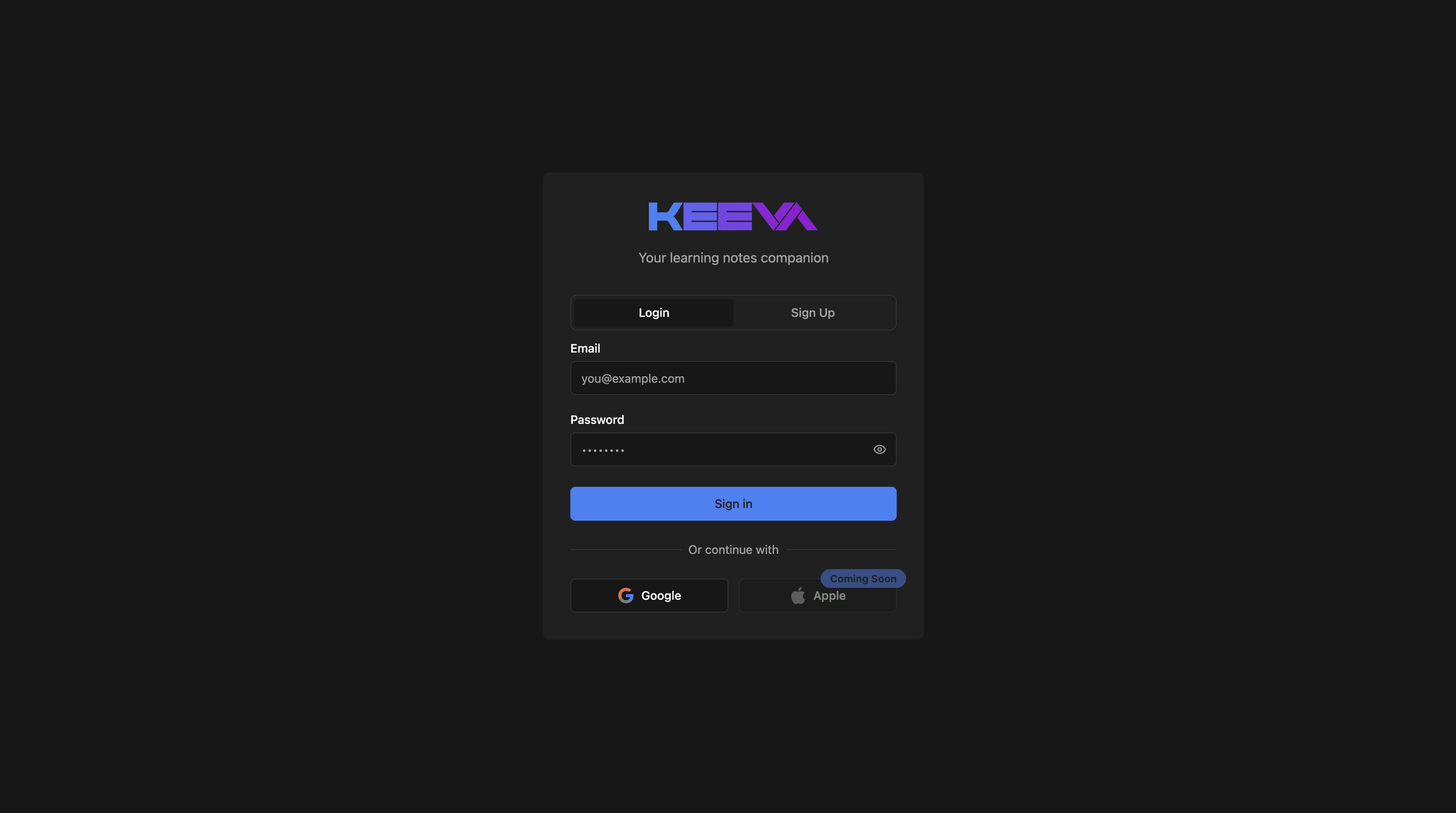The height and width of the screenshot is (813, 1456).
Task: Click the Coming Soon badge
Action: (x=863, y=579)
